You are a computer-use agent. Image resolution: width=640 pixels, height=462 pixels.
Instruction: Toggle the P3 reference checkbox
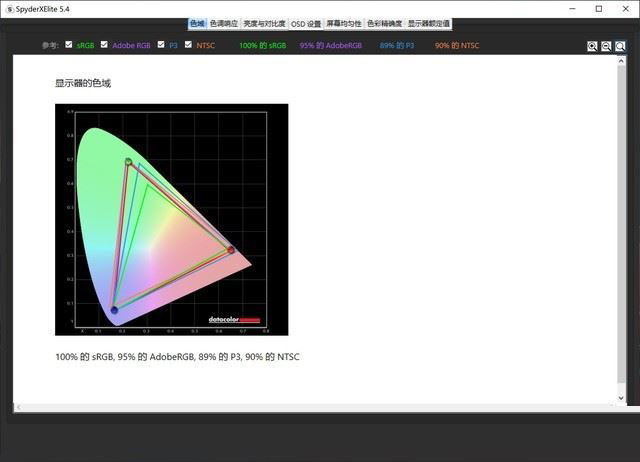[161, 44]
